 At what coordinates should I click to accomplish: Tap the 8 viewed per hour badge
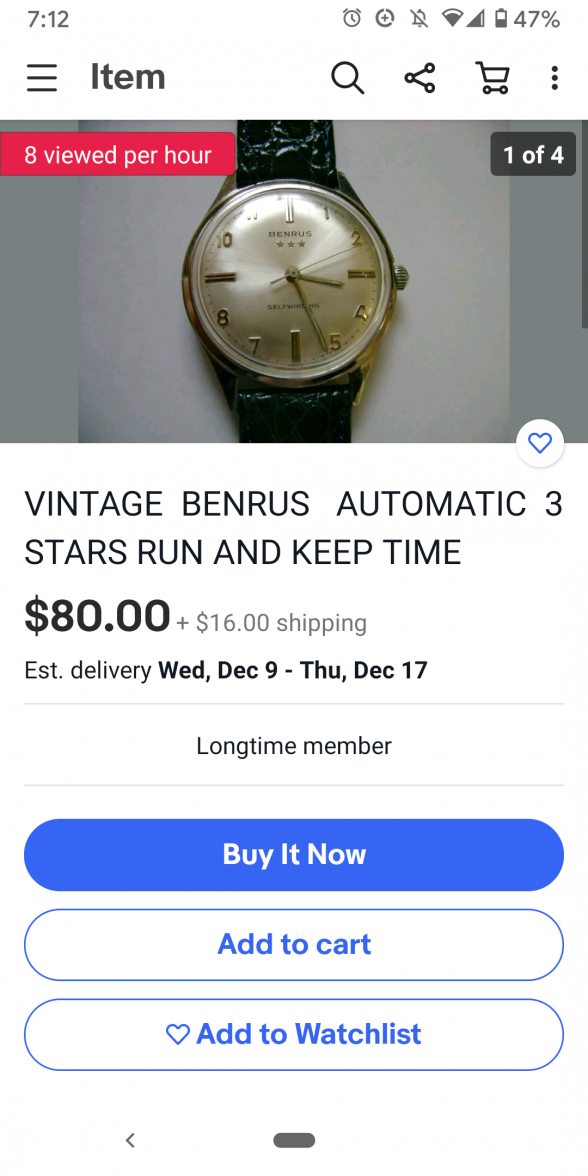pos(118,154)
